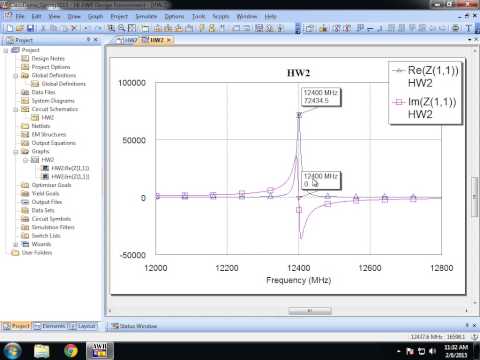Screen dimensions: 480x360
Task: Open the Window menu
Action: pyautogui.click(x=247, y=16)
